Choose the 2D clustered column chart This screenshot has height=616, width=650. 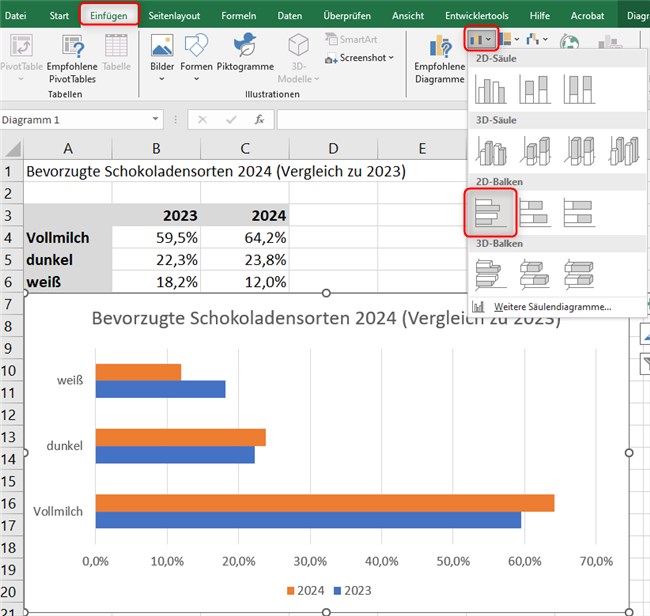490,90
